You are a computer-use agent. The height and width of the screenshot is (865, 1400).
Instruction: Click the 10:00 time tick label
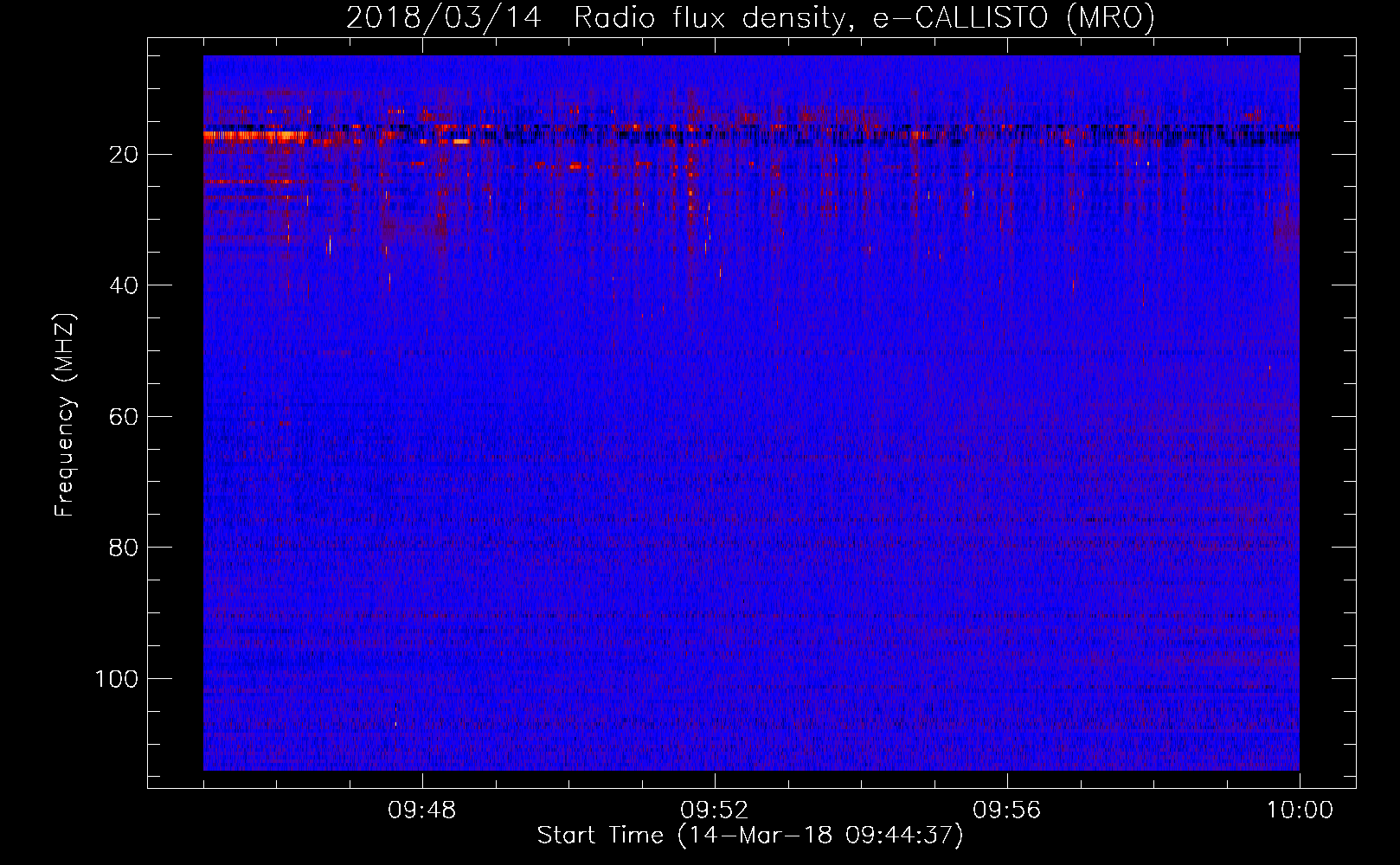[x=1300, y=811]
